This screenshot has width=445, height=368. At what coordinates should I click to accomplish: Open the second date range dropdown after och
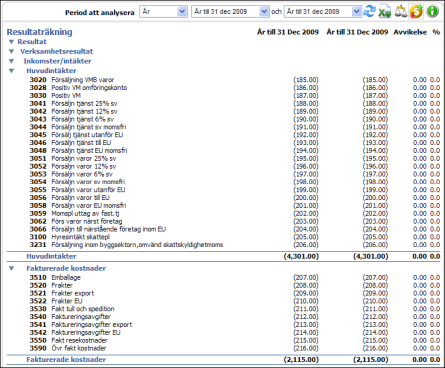tap(323, 12)
